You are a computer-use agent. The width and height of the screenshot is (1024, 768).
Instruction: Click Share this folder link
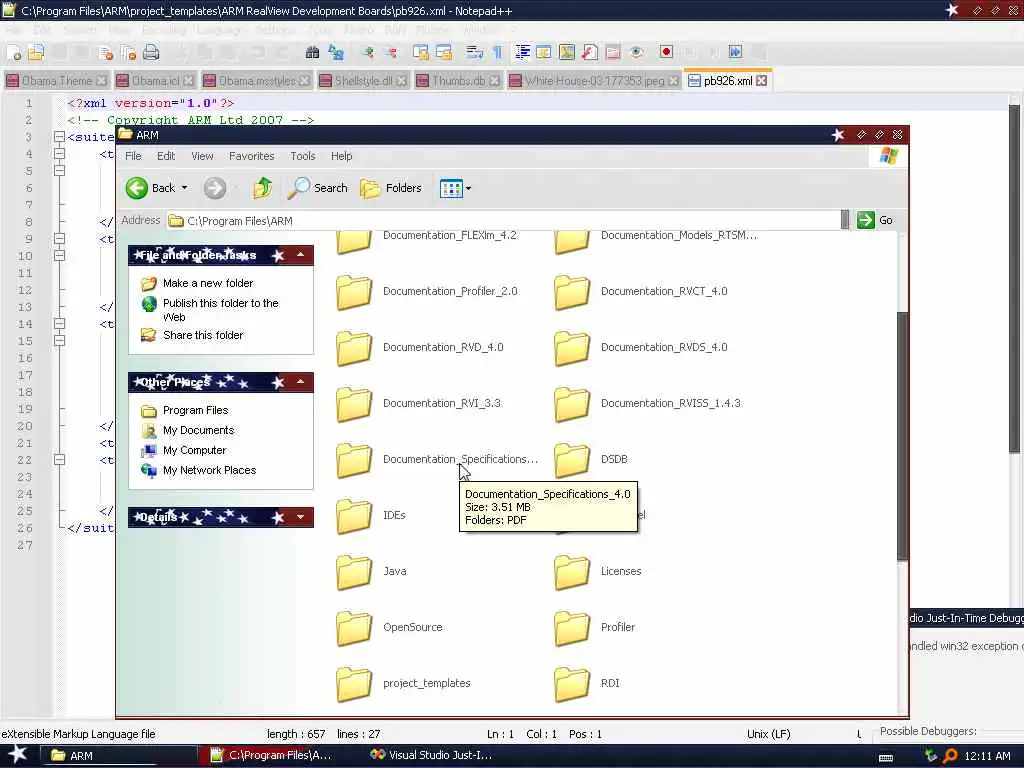(x=202, y=335)
